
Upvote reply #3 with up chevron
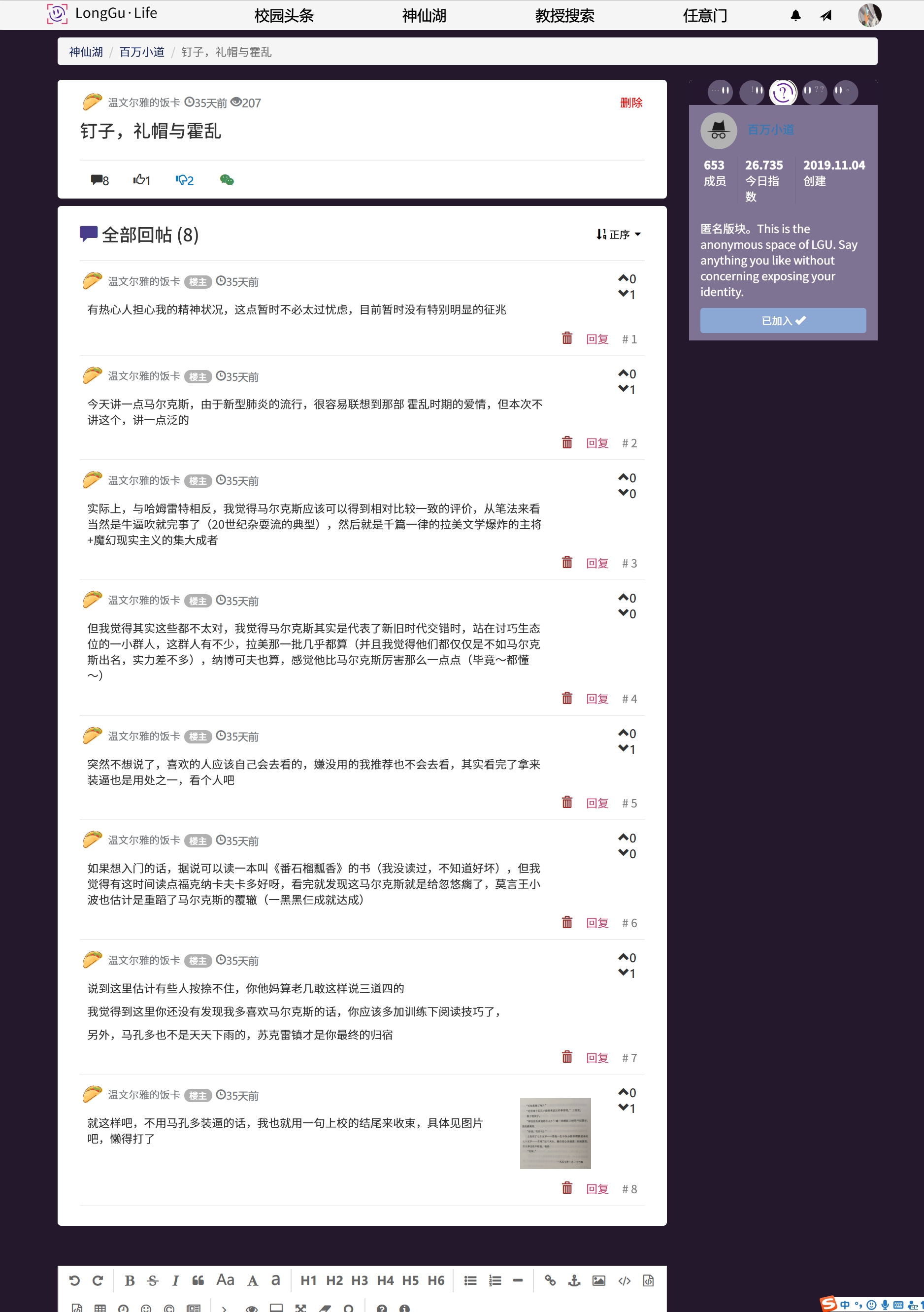click(623, 477)
